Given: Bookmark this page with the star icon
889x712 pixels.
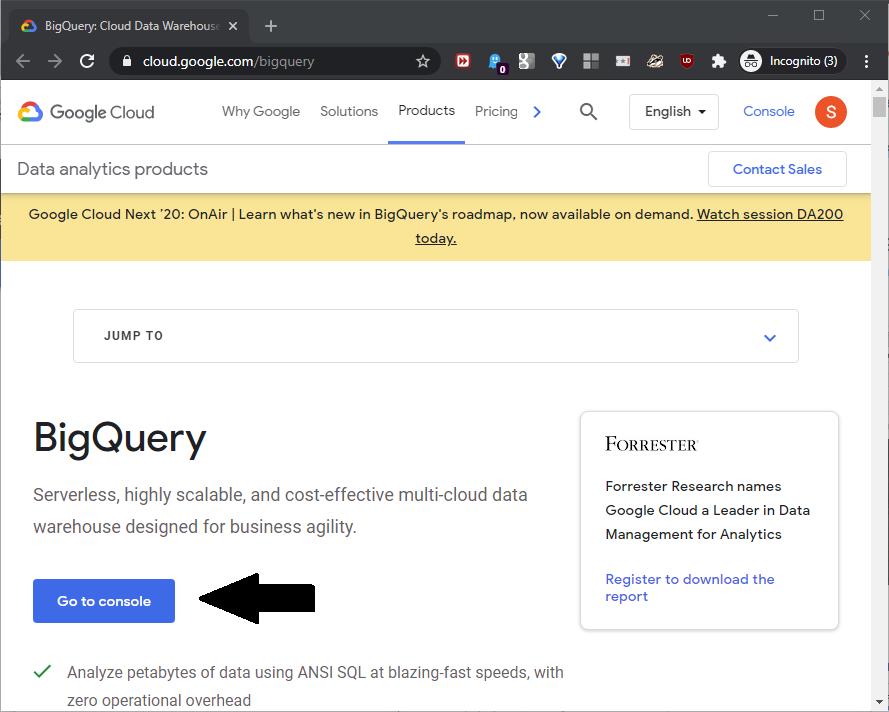Looking at the screenshot, I should click(x=423, y=61).
